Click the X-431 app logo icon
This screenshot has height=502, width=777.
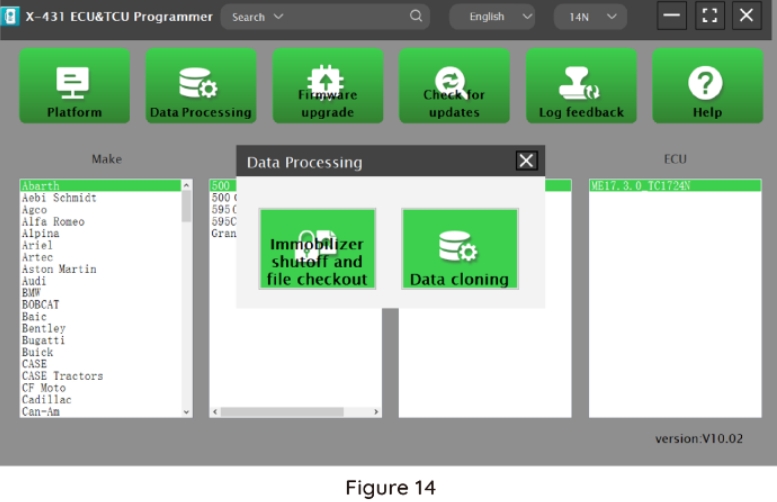[9, 16]
